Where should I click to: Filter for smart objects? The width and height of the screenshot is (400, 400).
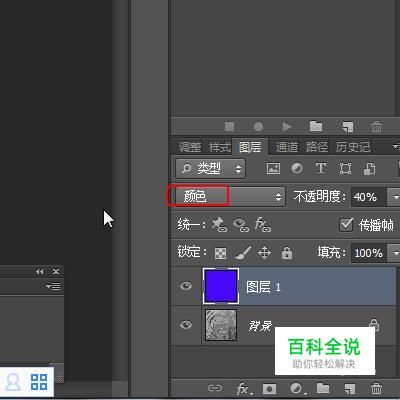(x=369, y=169)
